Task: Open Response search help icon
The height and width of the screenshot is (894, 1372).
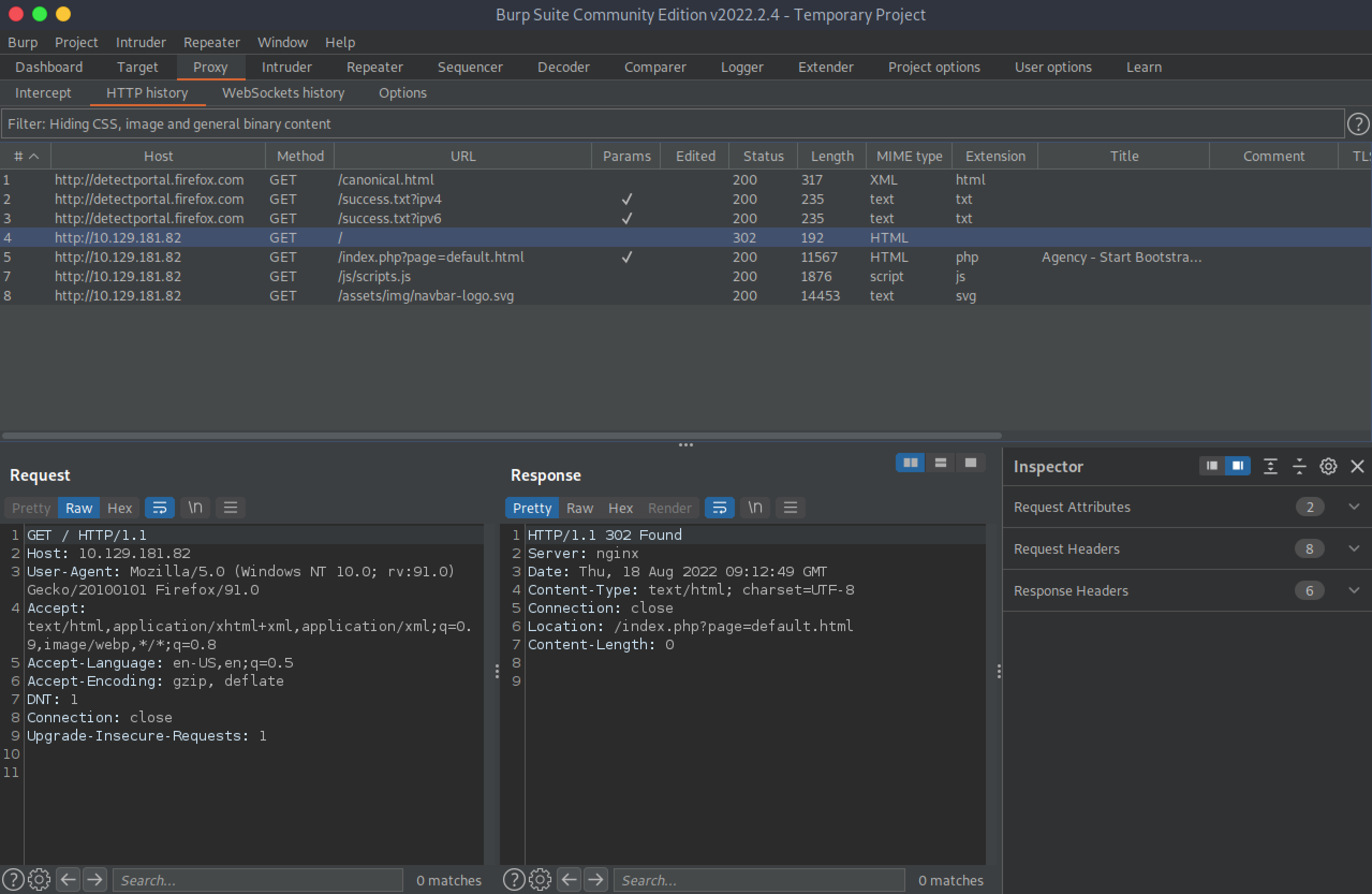Action: coord(514,880)
